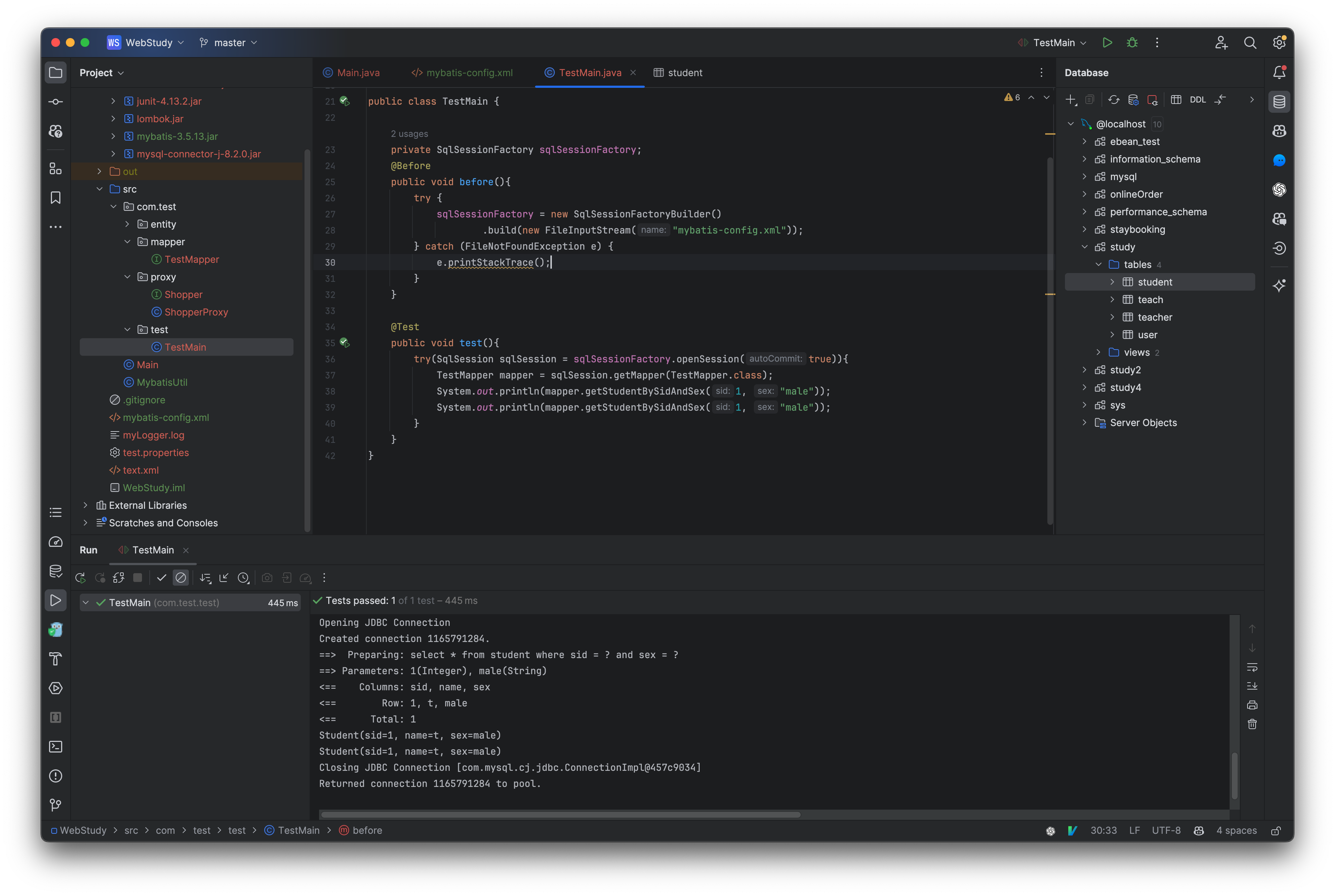Select ShopperProxy in the Project tree
Screen dimensions: 1335x896
(196, 312)
